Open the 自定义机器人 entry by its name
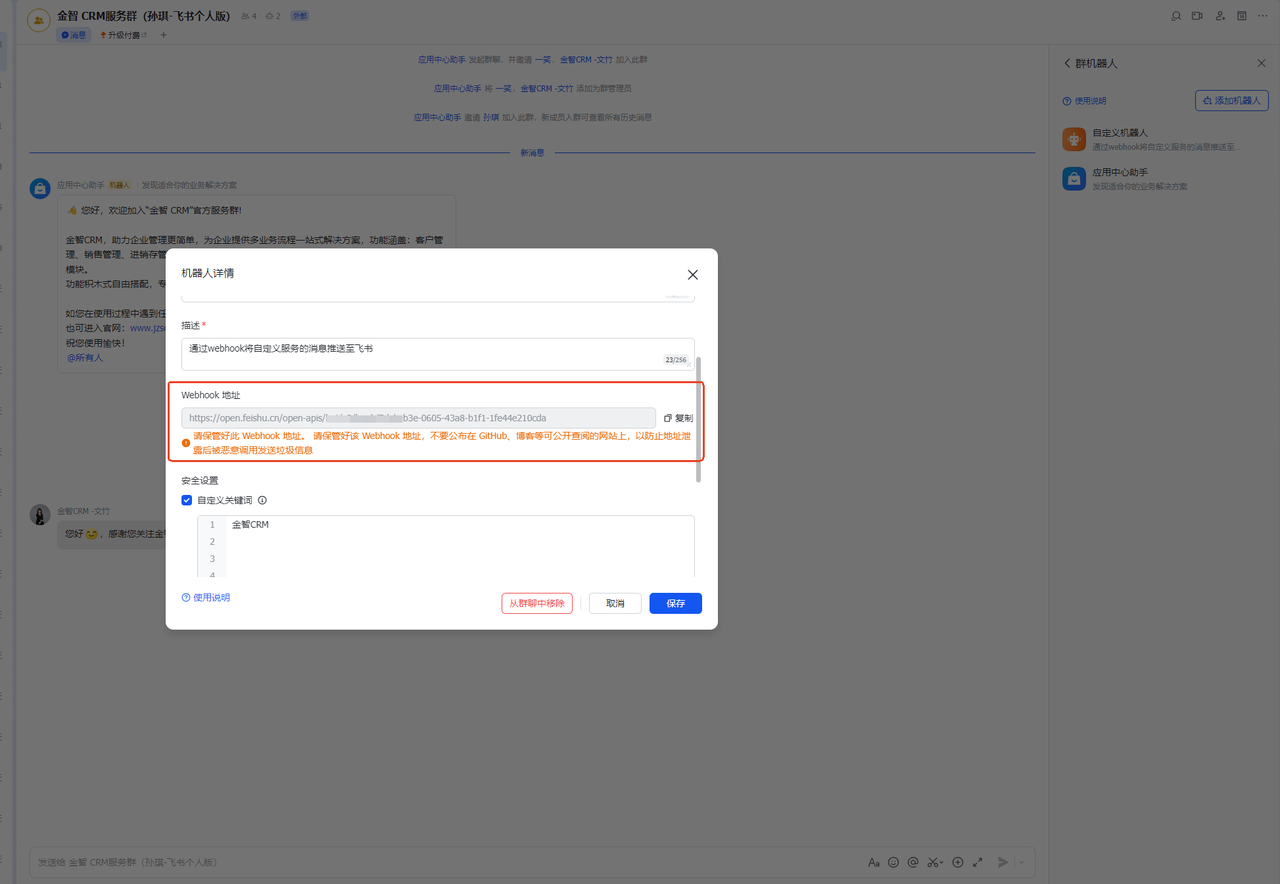The image size is (1280, 884). pyautogui.click(x=1120, y=133)
